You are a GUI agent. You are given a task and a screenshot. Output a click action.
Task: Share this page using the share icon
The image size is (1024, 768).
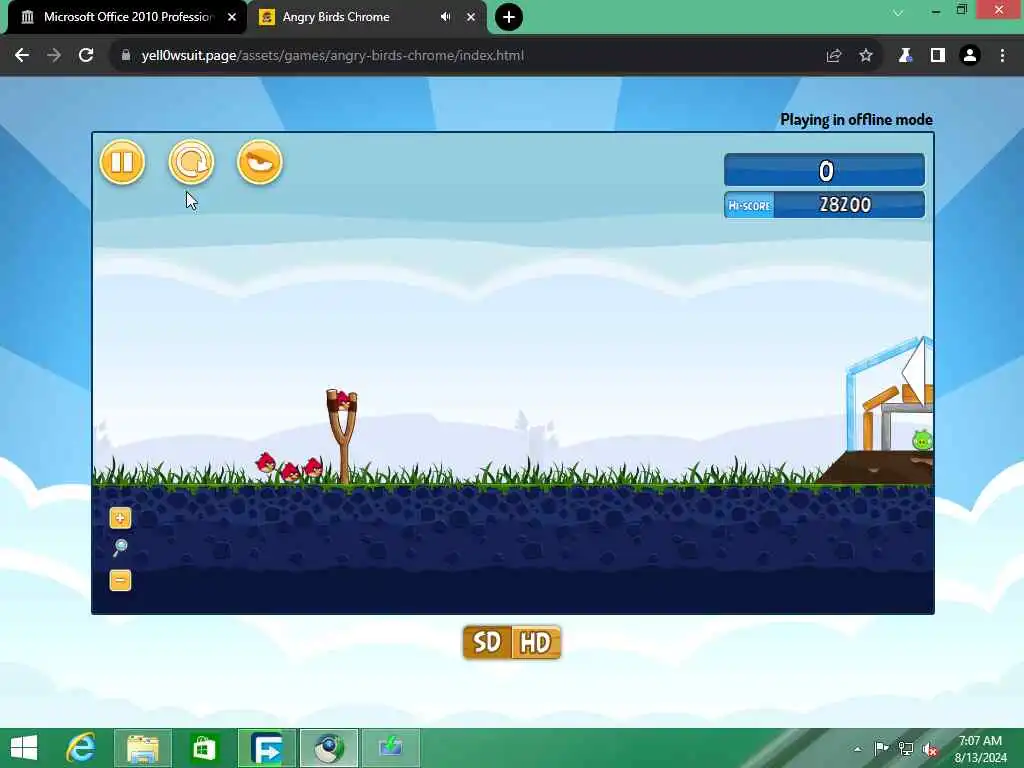[x=833, y=56]
